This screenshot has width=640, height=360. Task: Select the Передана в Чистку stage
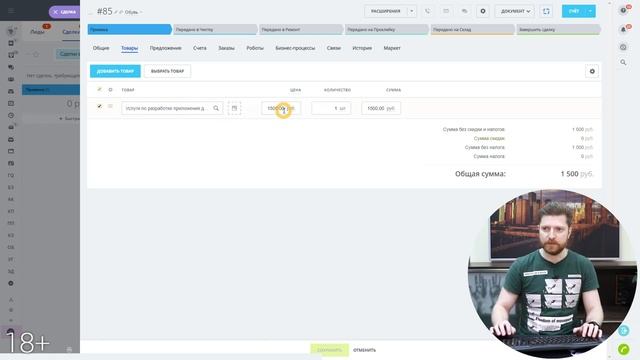coord(215,29)
